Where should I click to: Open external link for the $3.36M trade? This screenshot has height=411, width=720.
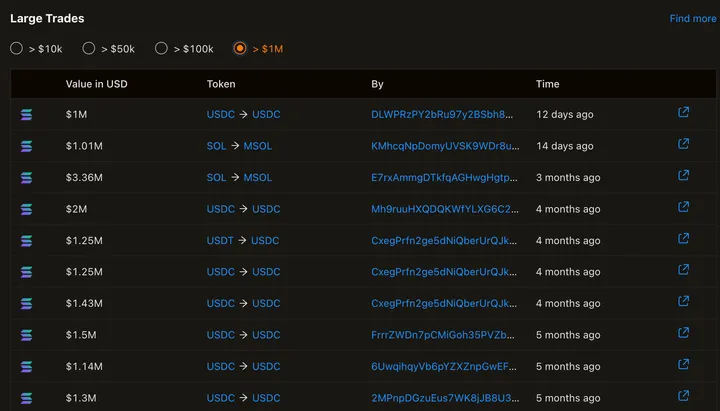pyautogui.click(x=684, y=176)
